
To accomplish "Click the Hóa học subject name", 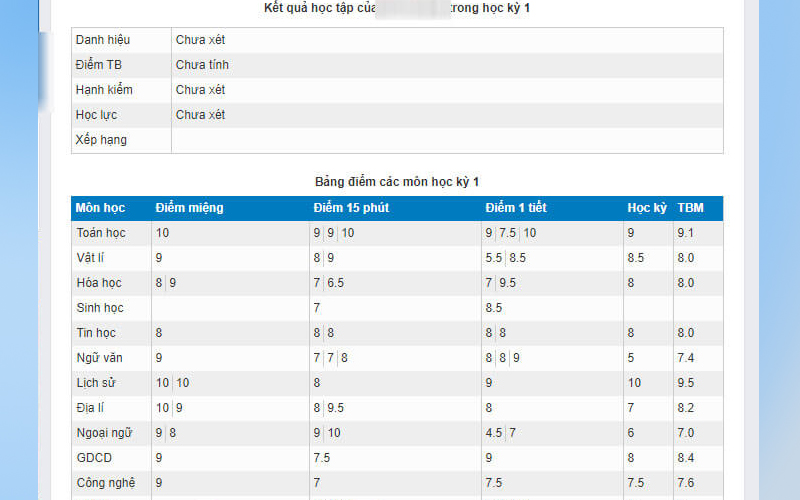I will tap(98, 283).
